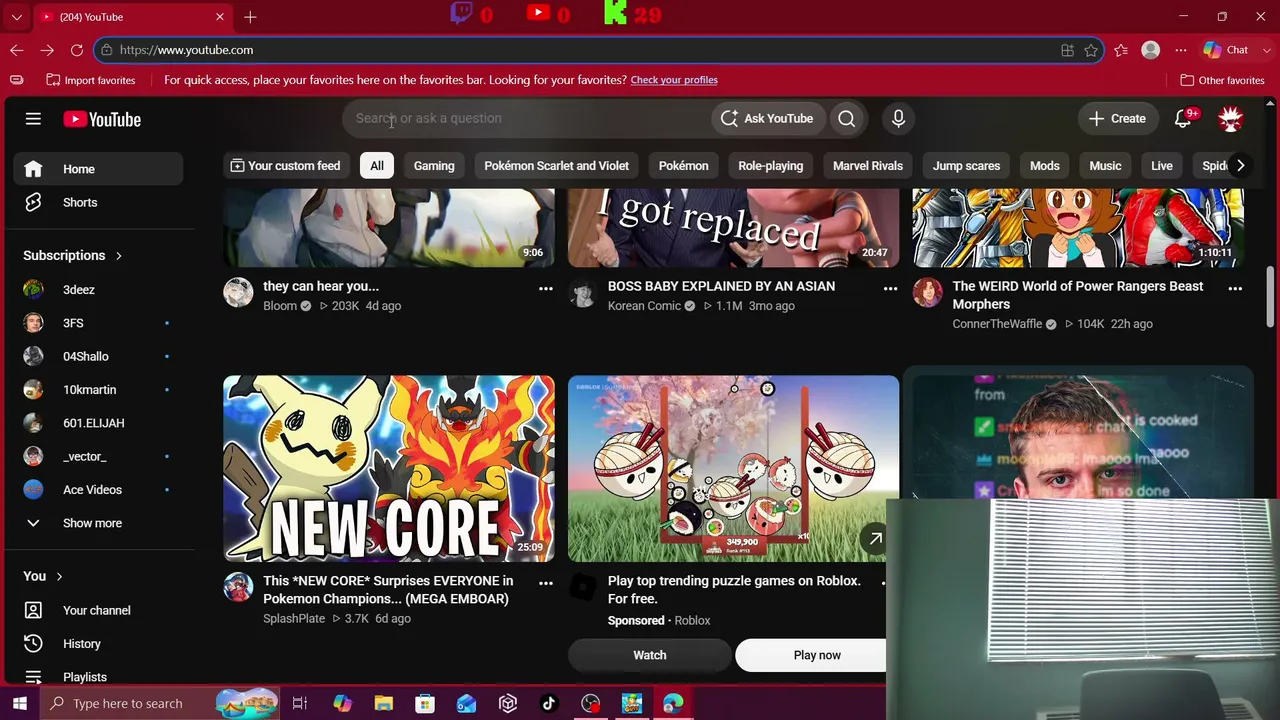The width and height of the screenshot is (1280, 720).
Task: Go back to the previous page
Action: 17,50
